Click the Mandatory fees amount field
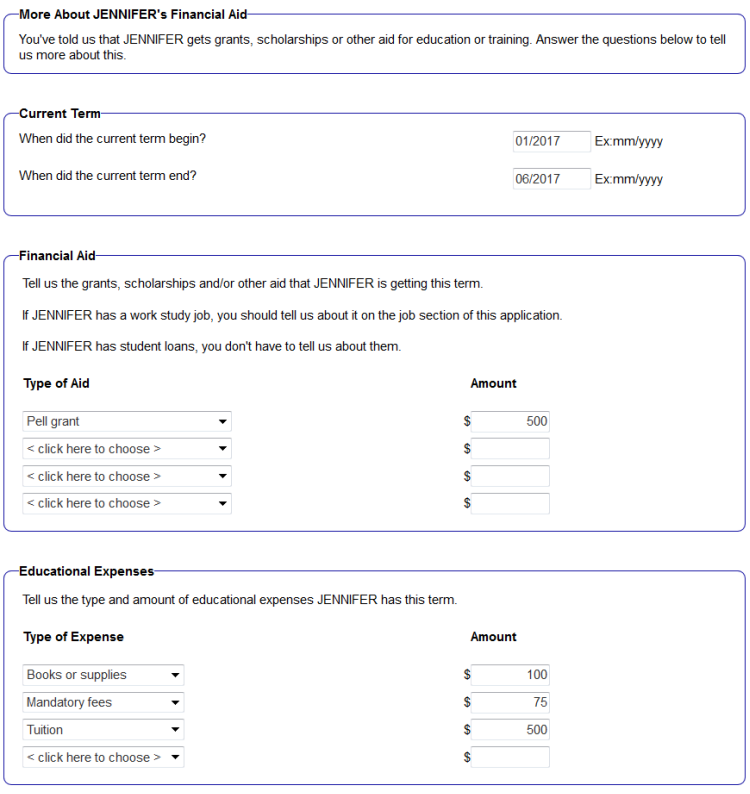 [510, 703]
